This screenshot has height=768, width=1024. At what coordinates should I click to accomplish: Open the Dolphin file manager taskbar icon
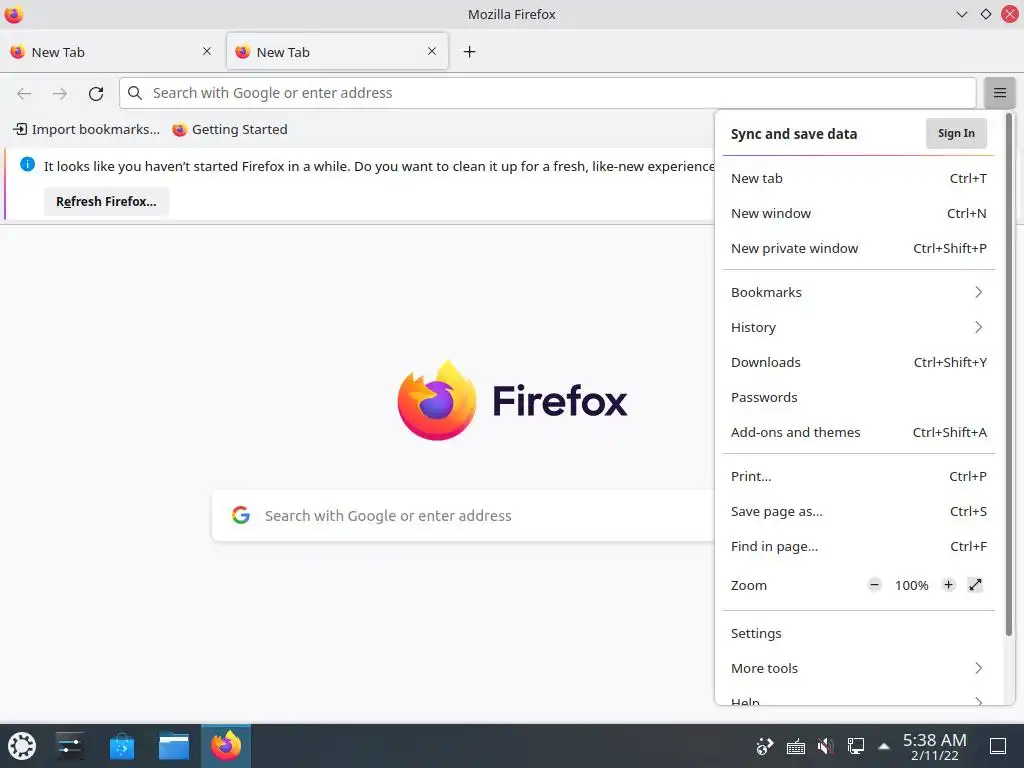174,746
